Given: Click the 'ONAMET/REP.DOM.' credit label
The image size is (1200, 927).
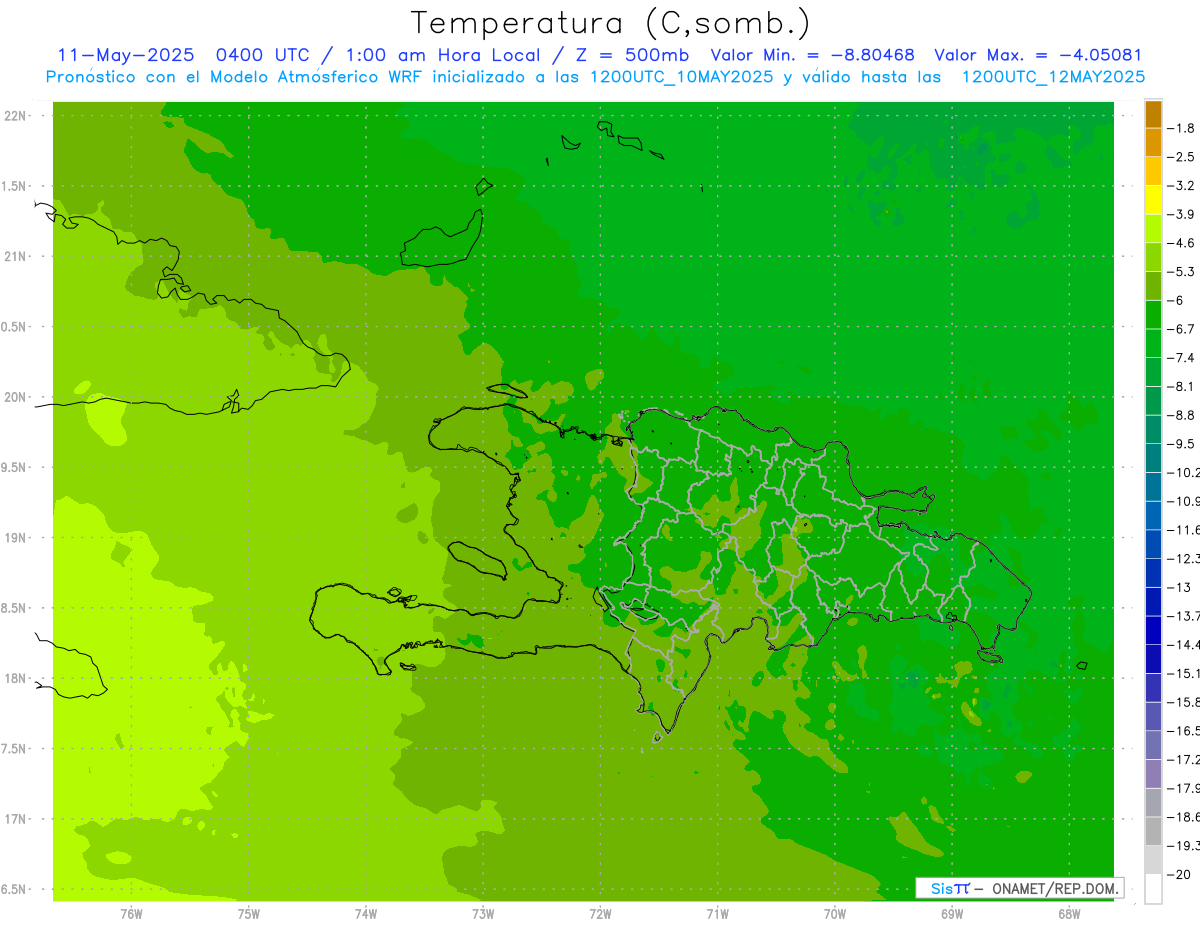Looking at the screenshot, I should coord(1056,888).
